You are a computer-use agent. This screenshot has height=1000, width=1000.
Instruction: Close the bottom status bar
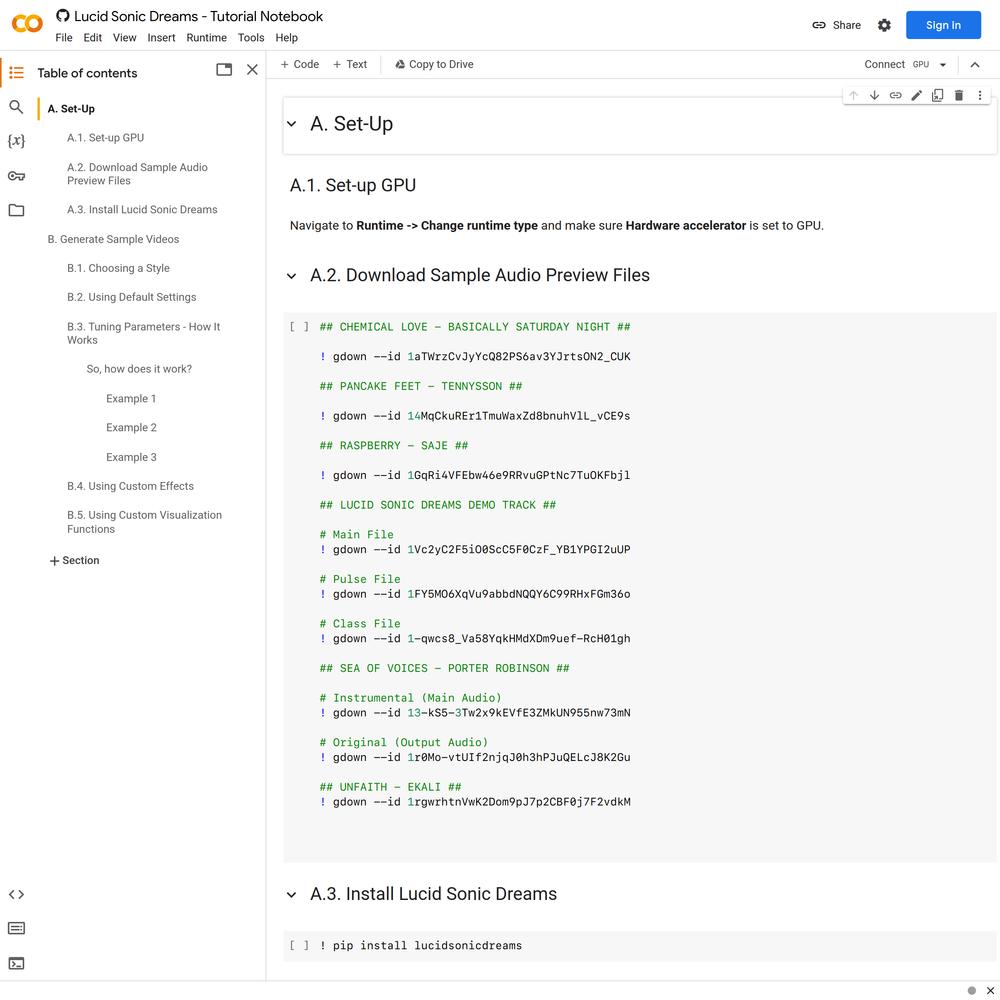(990, 990)
